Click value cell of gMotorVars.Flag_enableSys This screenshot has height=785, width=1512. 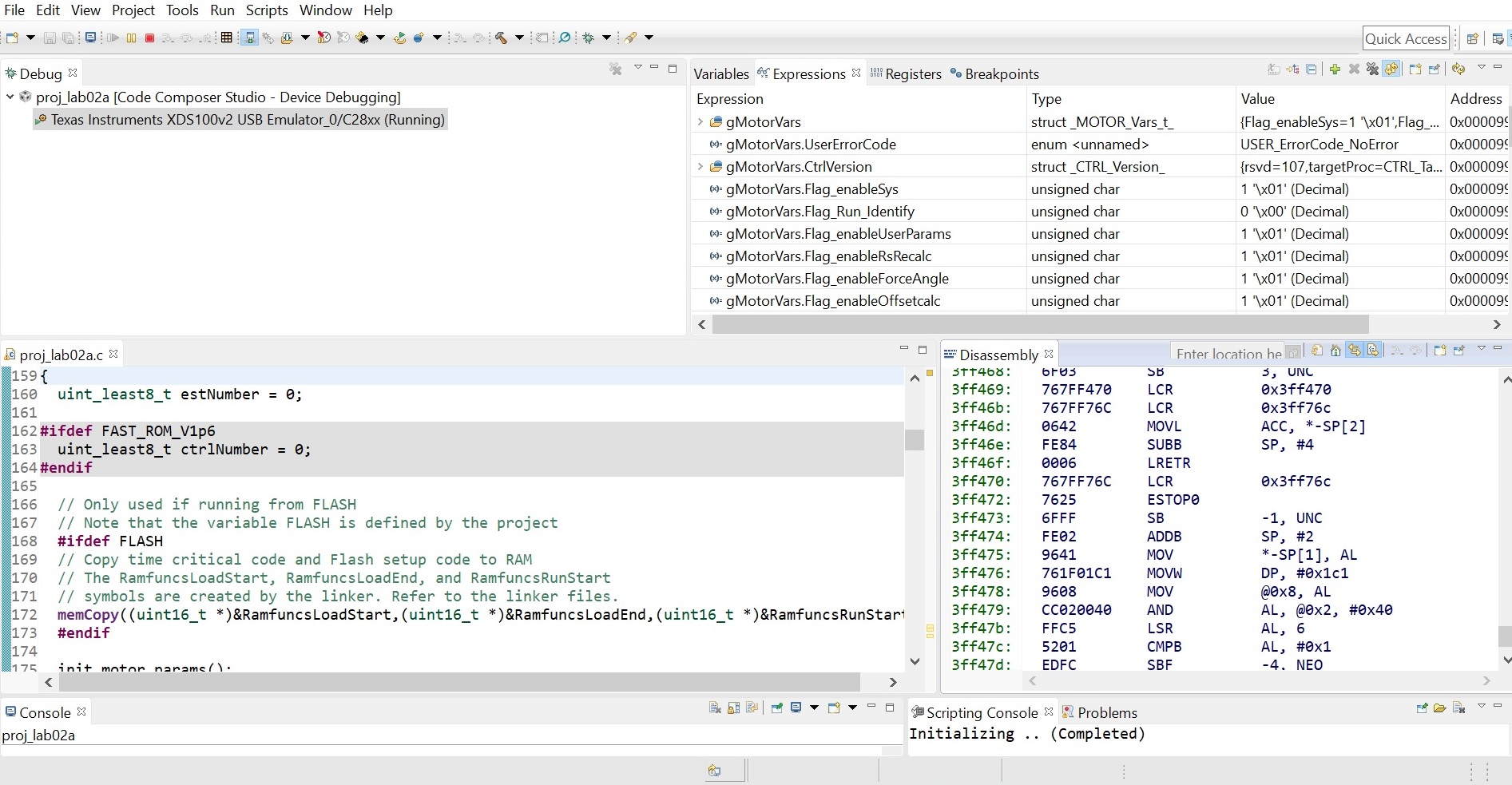click(1339, 189)
